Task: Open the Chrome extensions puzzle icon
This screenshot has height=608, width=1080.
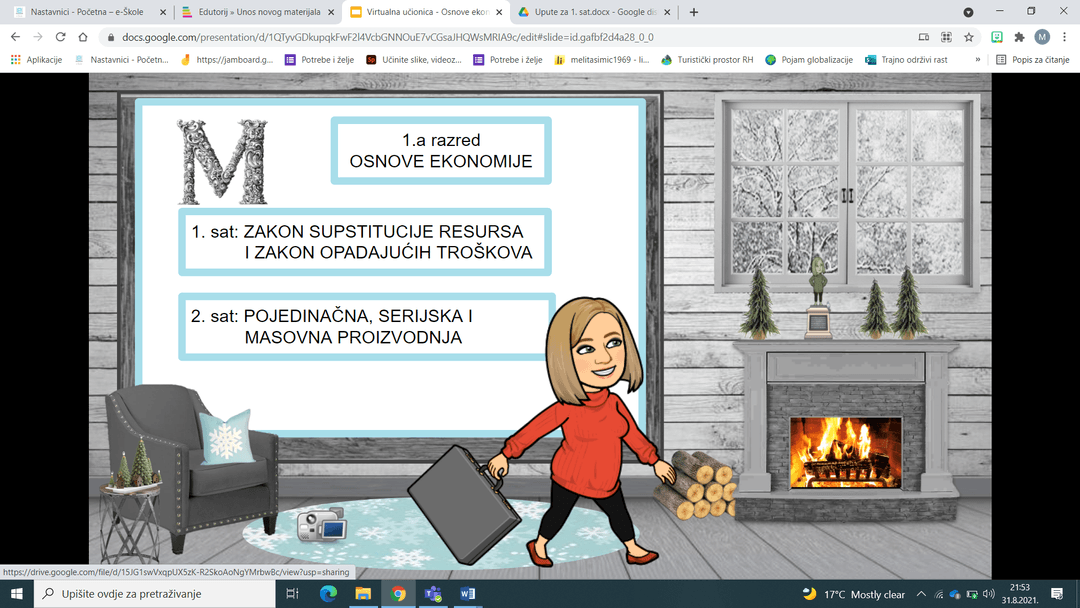Action: (1019, 37)
